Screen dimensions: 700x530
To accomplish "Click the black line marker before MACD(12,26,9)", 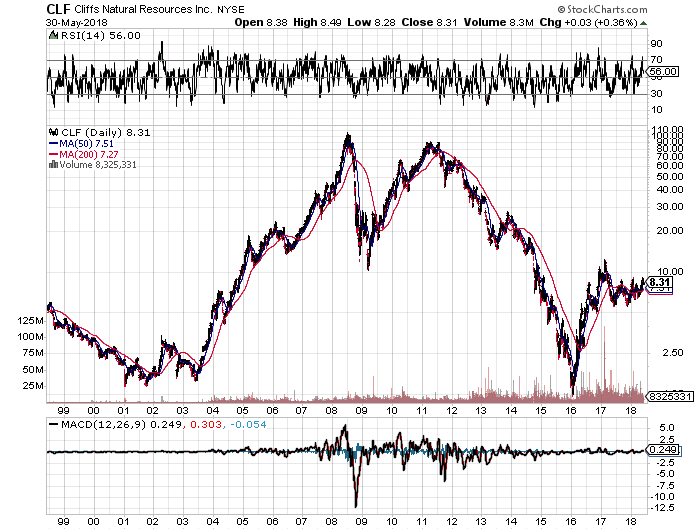I will (54, 424).
